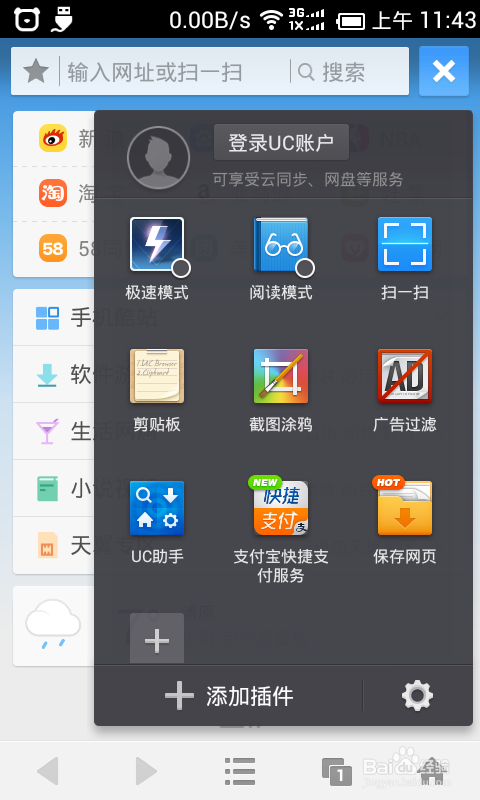This screenshot has width=480, height=800.
Task: Tap the gray plus tile below UC助手
Action: click(x=157, y=639)
